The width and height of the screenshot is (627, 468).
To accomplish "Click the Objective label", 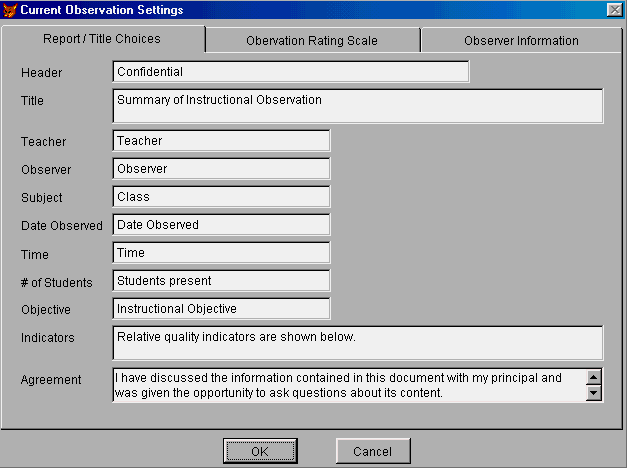I will (46, 310).
